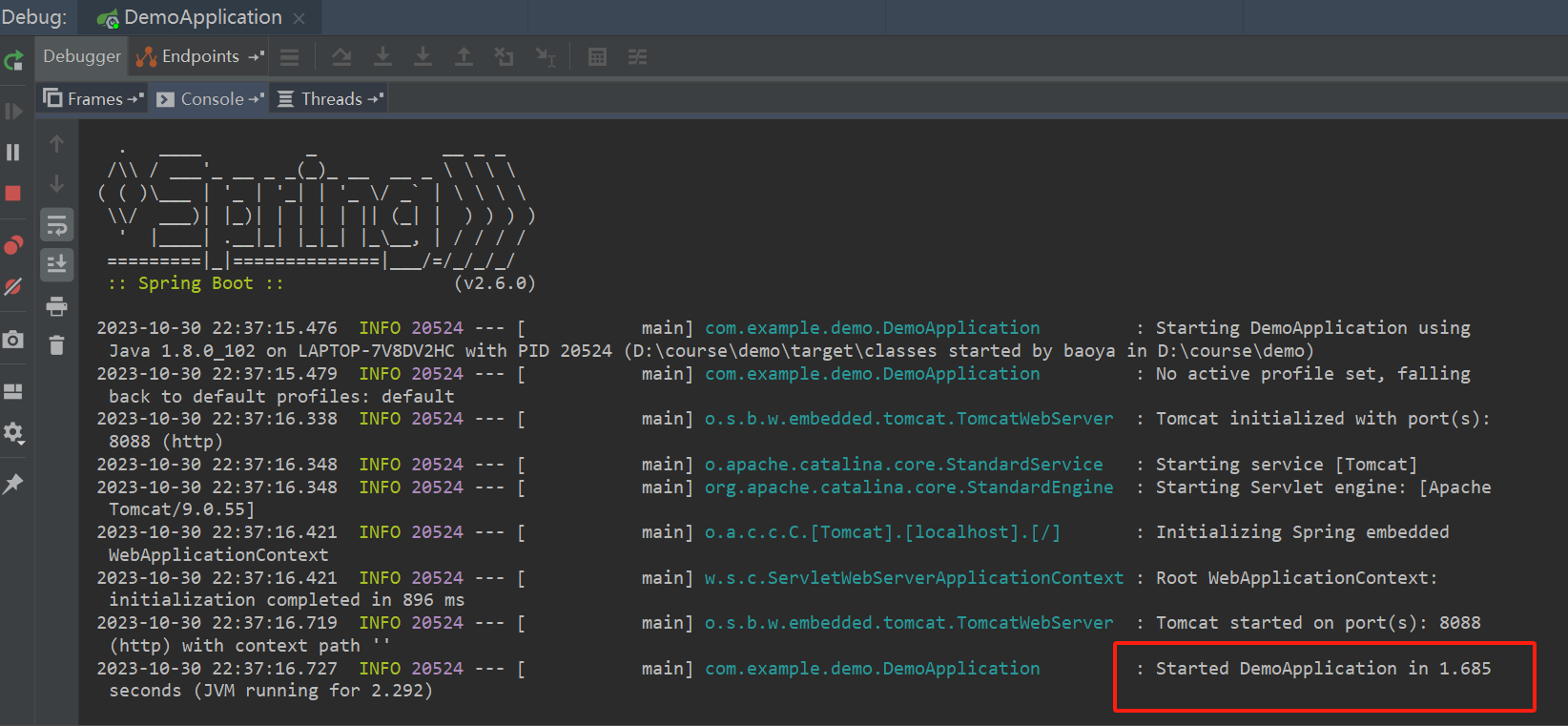Image resolution: width=1568 pixels, height=726 pixels.
Task: Toggle soft-wrap in the console
Action: (57, 225)
